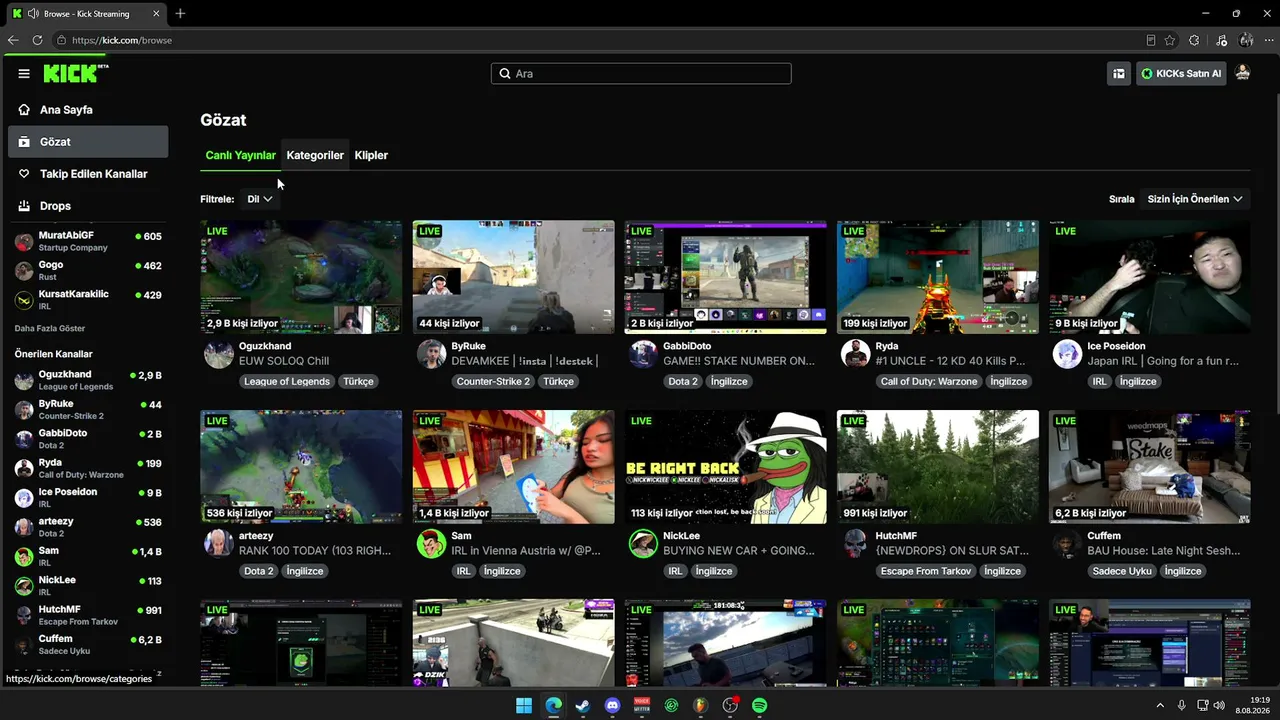1280x720 pixels.
Task: Switch to the Canlı Yayınlar tab
Action: (x=240, y=155)
